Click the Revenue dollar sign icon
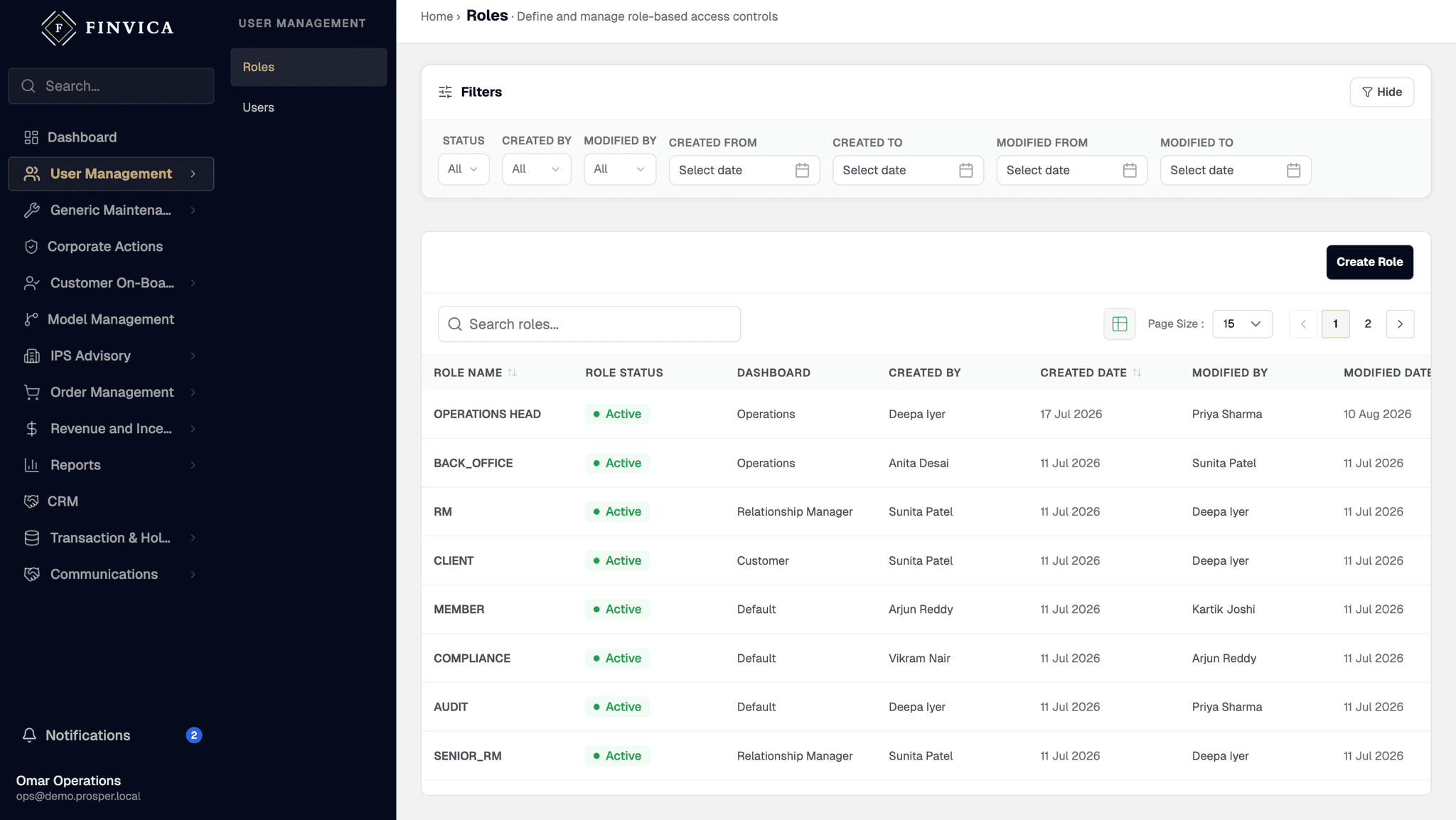 [x=31, y=428]
